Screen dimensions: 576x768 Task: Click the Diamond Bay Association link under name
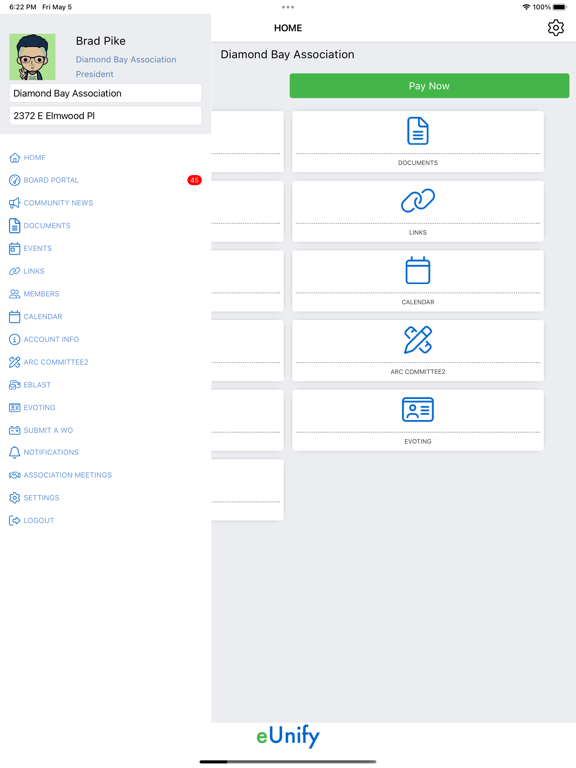[126, 60]
